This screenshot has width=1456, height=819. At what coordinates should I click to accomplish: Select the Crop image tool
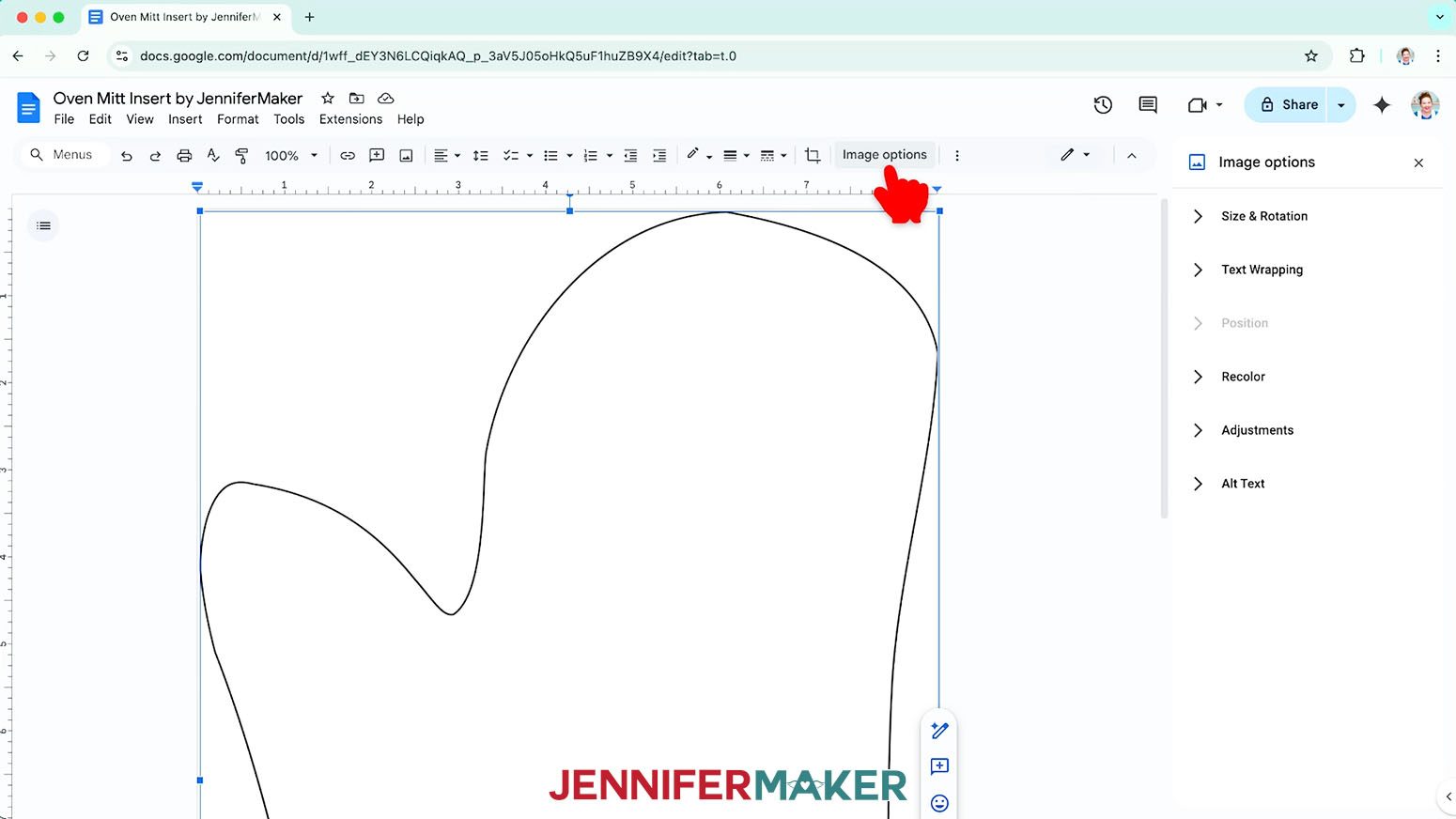pos(813,156)
